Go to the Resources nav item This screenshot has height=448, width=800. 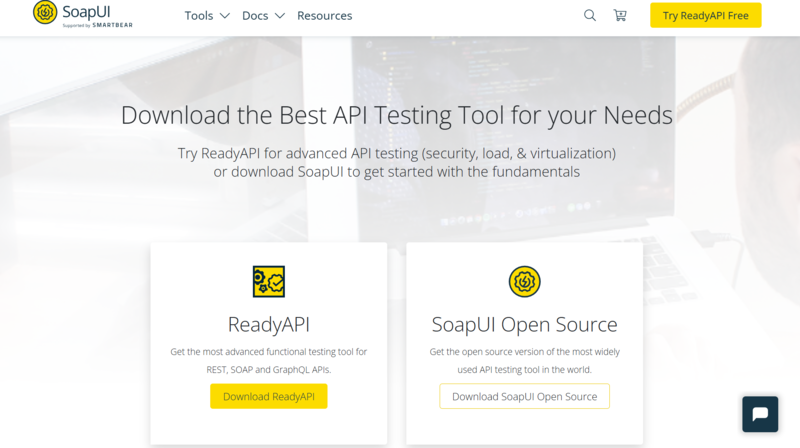pos(324,16)
